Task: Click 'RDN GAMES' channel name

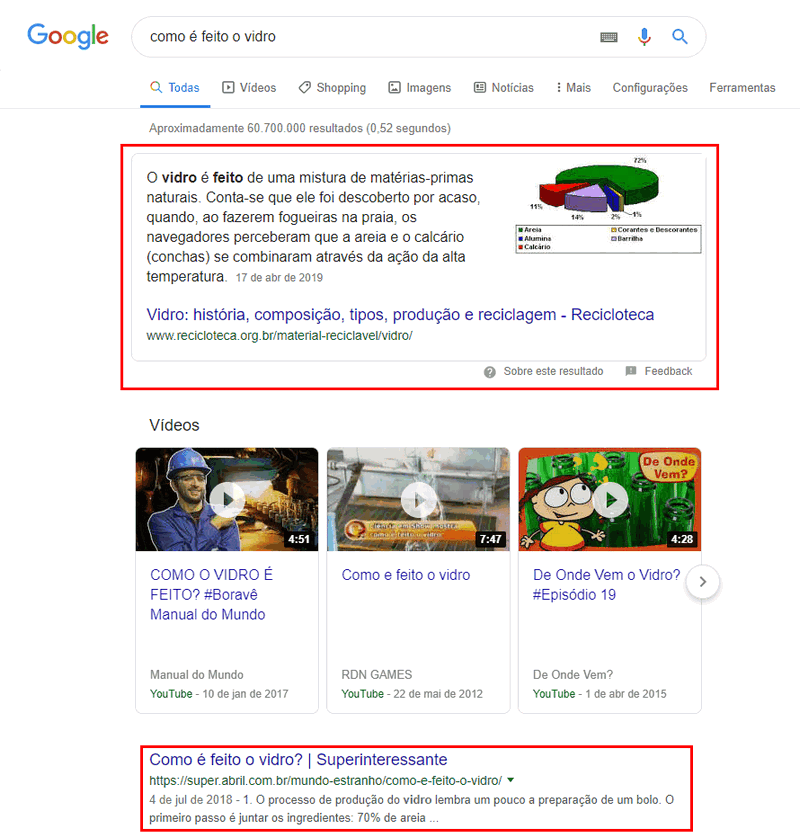Action: pyautogui.click(x=377, y=674)
